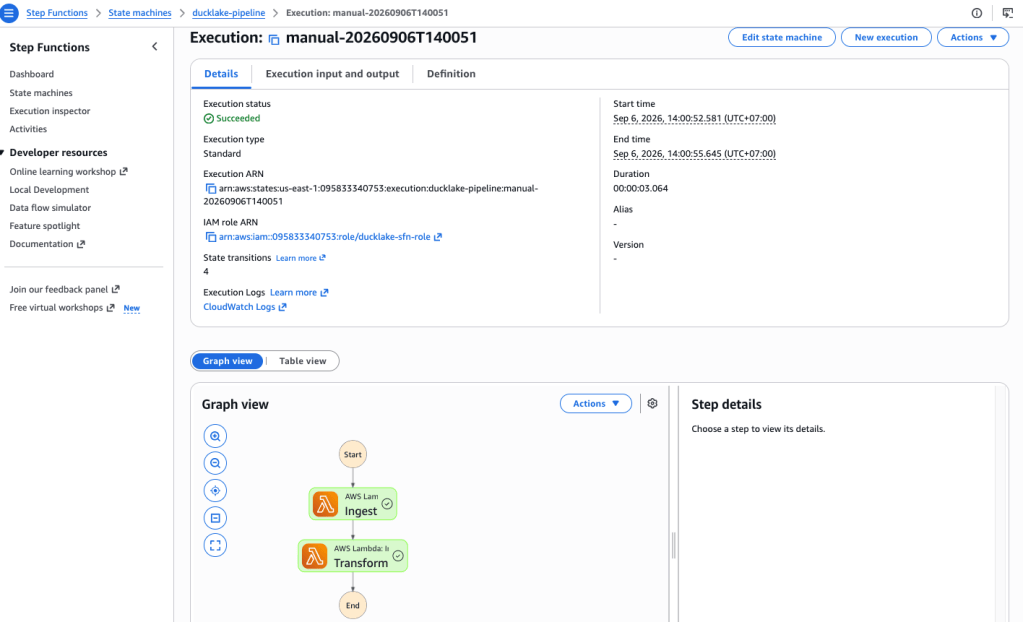
Task: Open Activities in sidebar
Action: pyautogui.click(x=28, y=129)
